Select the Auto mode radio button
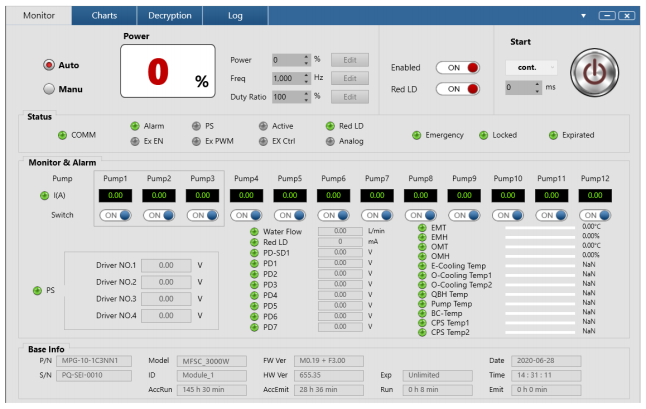This screenshot has width=646, height=409. pyautogui.click(x=48, y=64)
